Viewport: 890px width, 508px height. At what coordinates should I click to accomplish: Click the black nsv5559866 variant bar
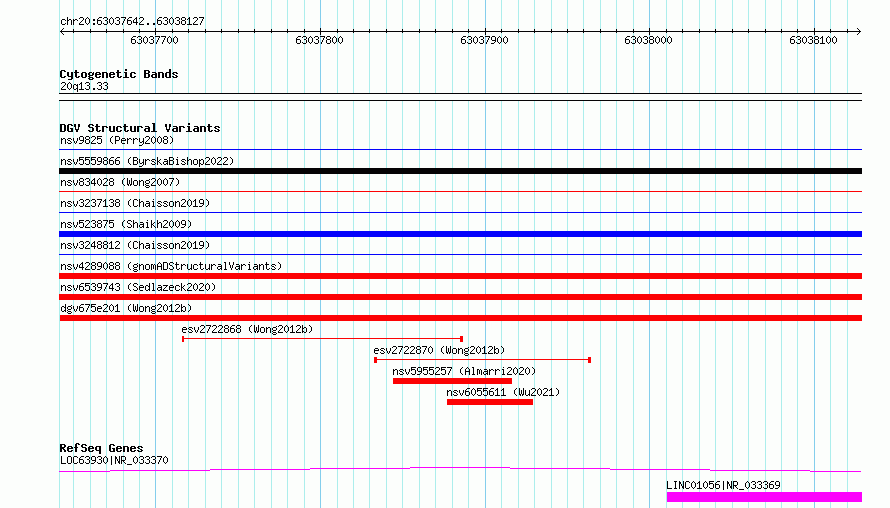tap(460, 171)
